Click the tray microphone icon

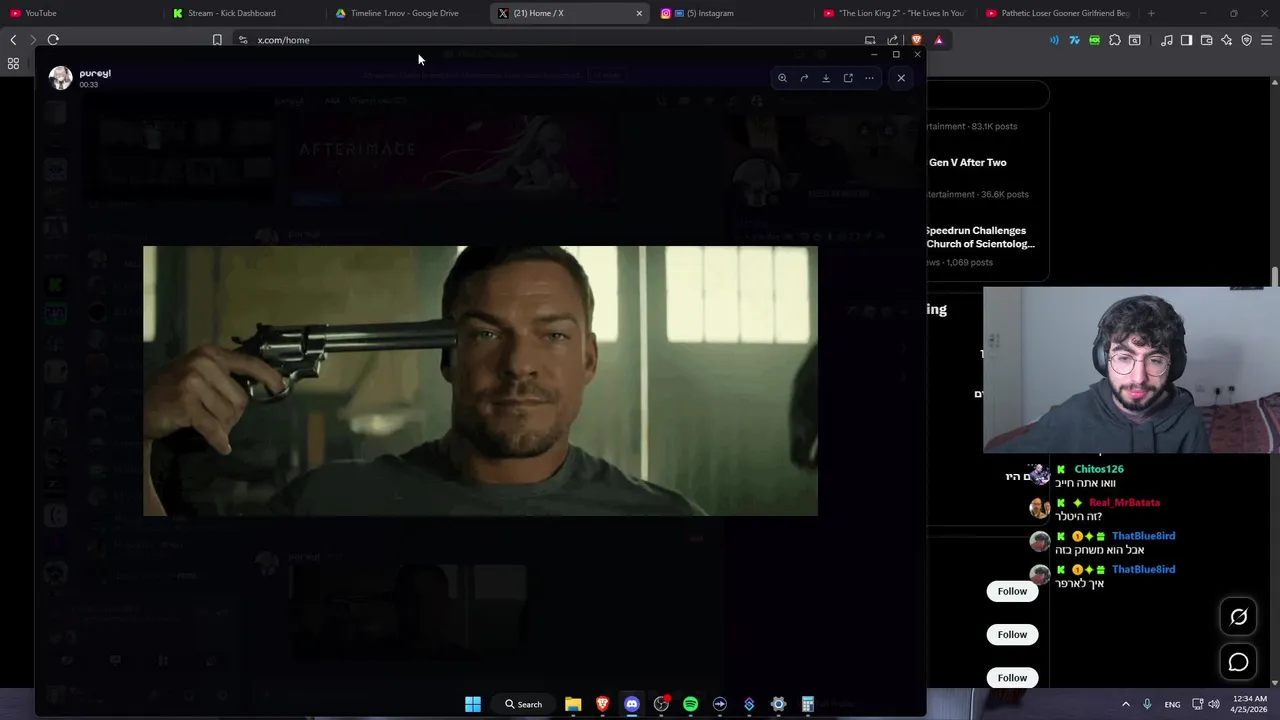[1147, 704]
